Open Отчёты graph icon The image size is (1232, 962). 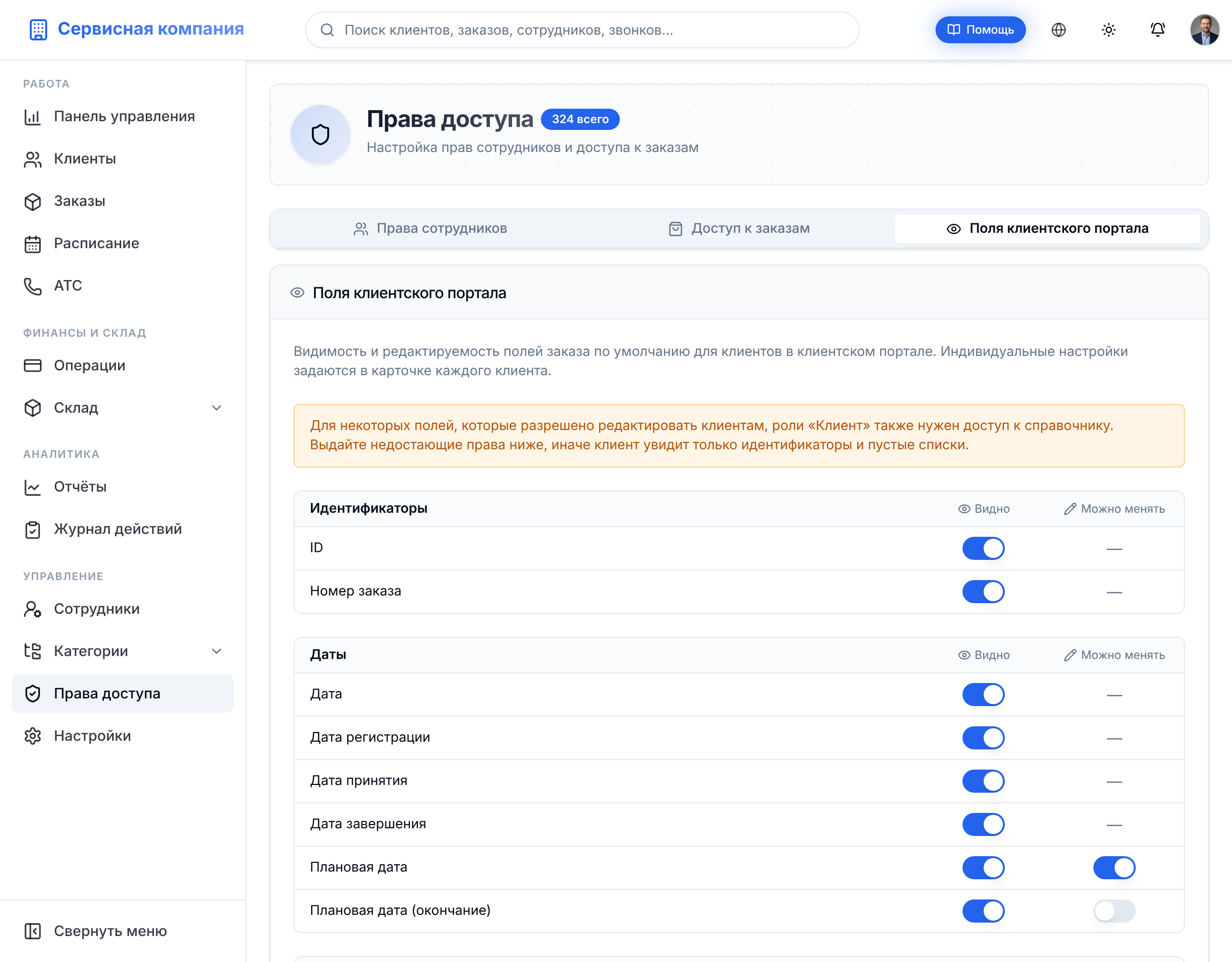tap(33, 487)
